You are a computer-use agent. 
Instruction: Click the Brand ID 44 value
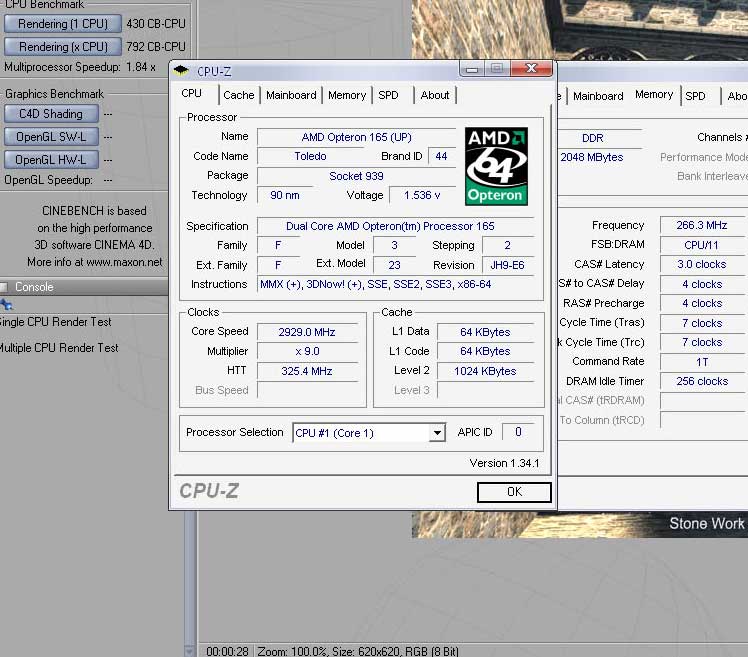pyautogui.click(x=441, y=156)
